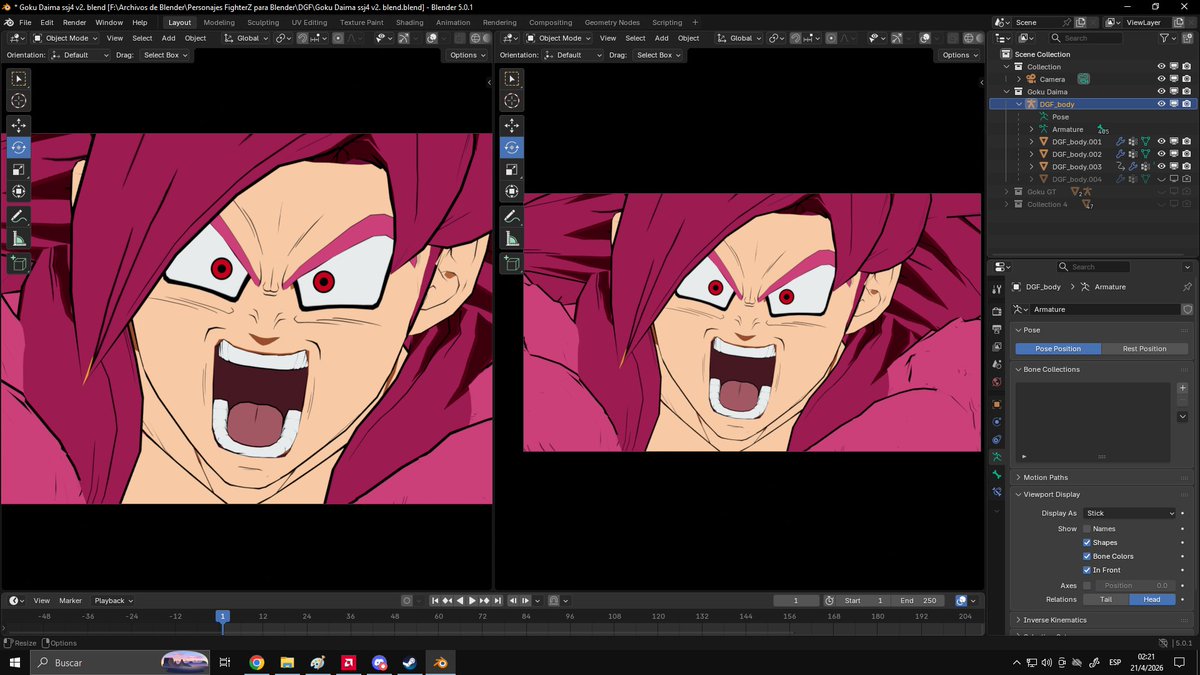Select the Measure tool in left viewport
The width and height of the screenshot is (1200, 675).
[19, 238]
